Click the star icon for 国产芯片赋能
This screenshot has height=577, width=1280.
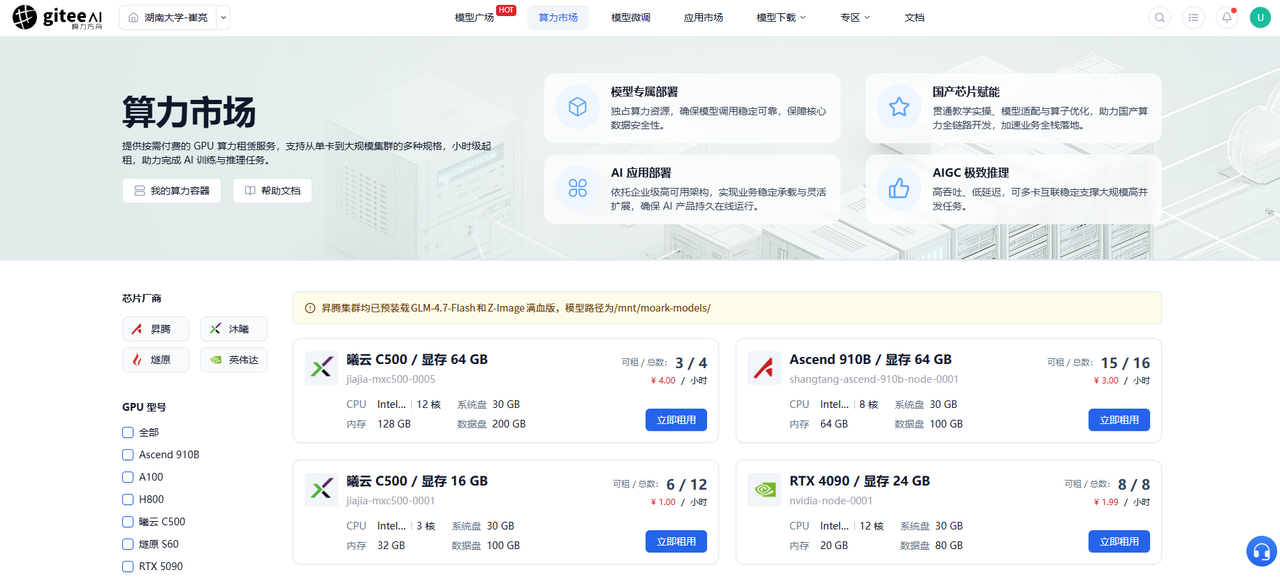tap(899, 107)
